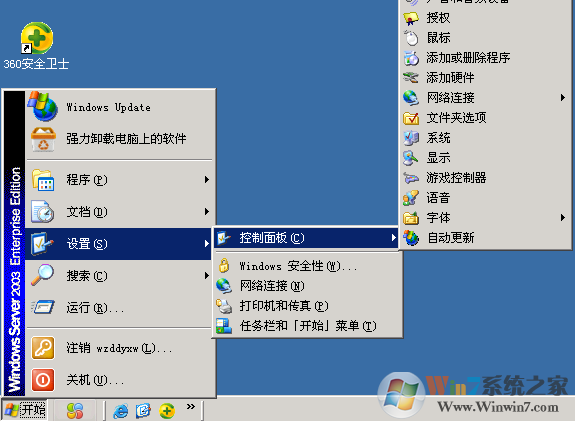Click the 强力卸载电脑上的软件 recycle bin icon
Viewport: 575px width, 421px height.
pyautogui.click(x=43, y=139)
